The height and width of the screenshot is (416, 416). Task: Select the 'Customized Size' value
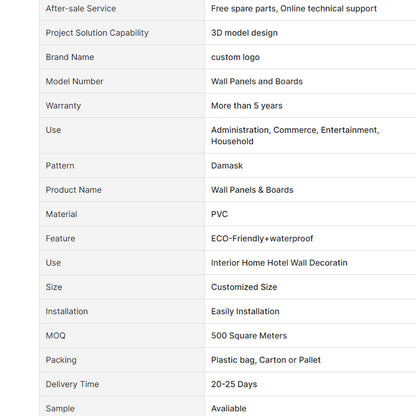[x=244, y=287]
